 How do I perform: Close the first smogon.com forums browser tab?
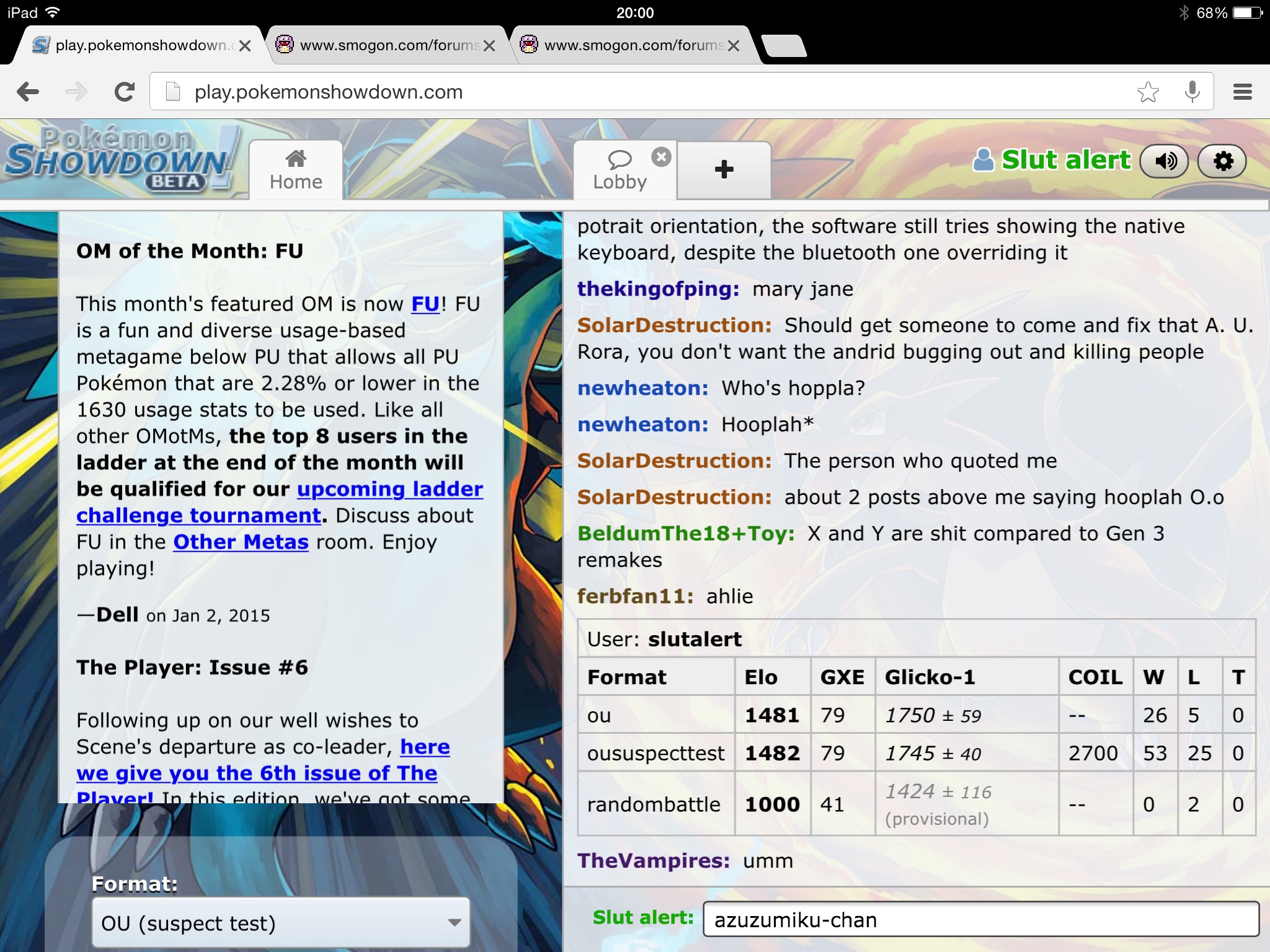tap(489, 46)
